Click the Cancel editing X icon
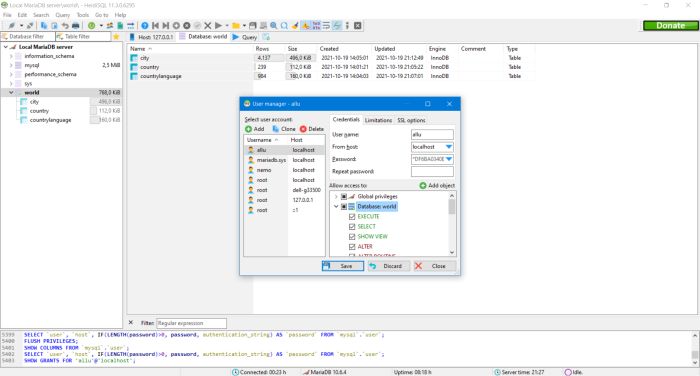 point(208,25)
